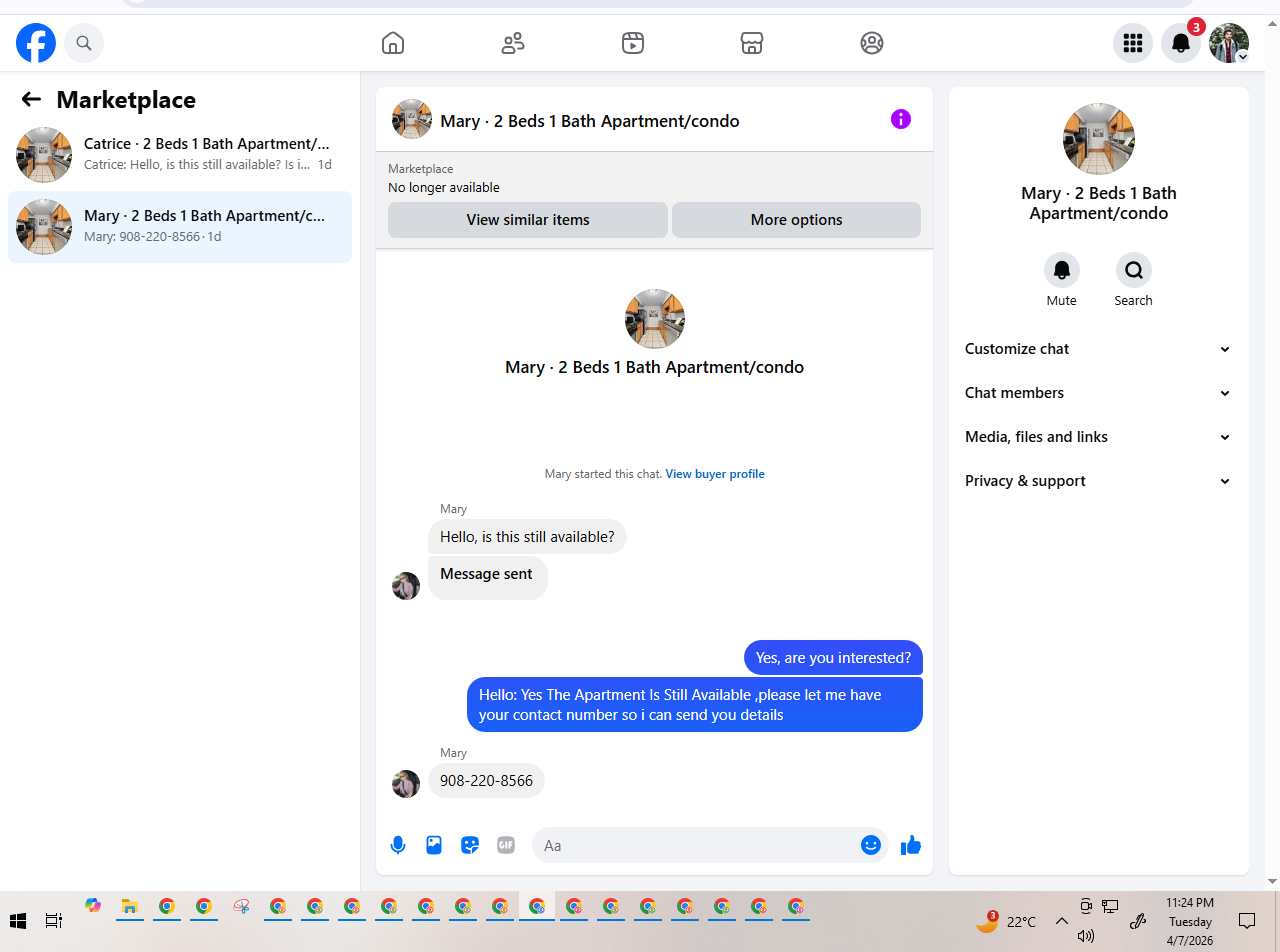The image size is (1280, 952).
Task: Mute this chat with the bell icon
Action: point(1062,270)
